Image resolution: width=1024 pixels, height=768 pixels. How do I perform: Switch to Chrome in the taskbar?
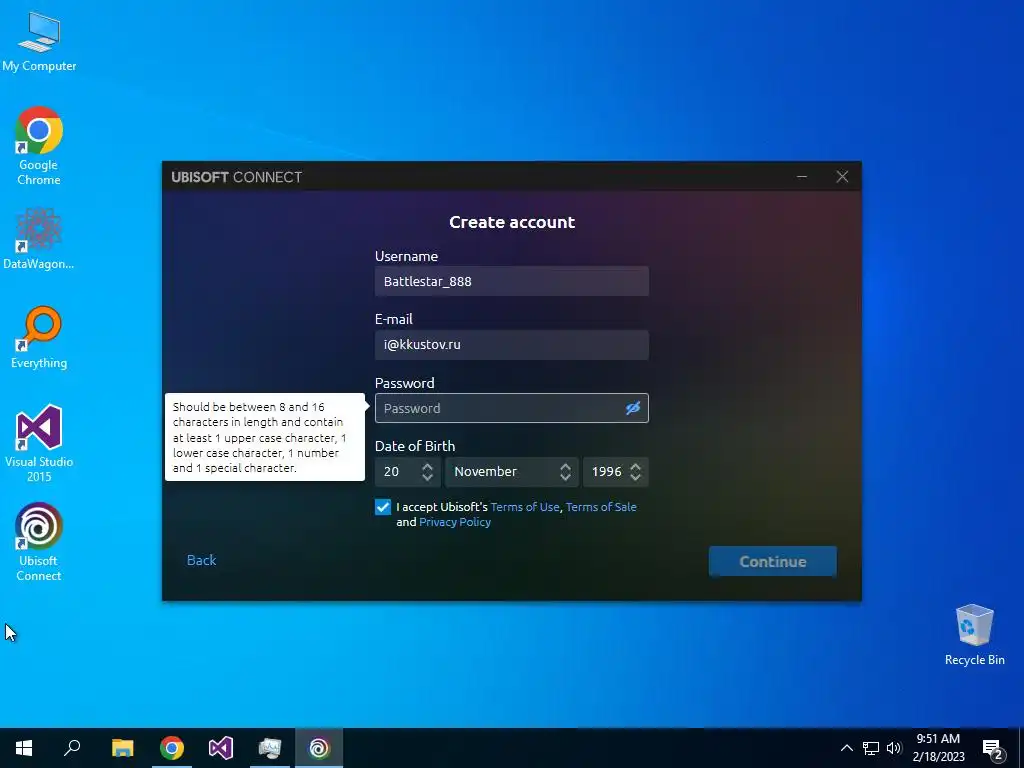pyautogui.click(x=172, y=748)
